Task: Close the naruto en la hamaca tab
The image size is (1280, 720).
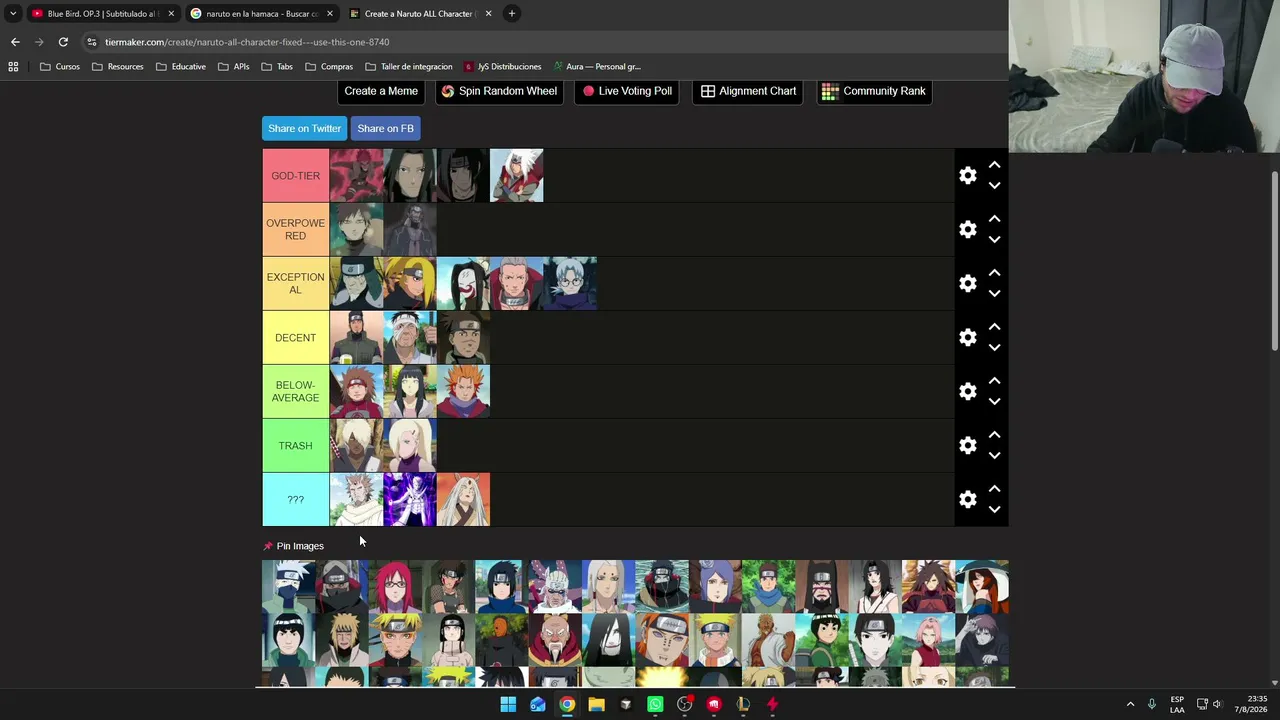Action: point(329,14)
